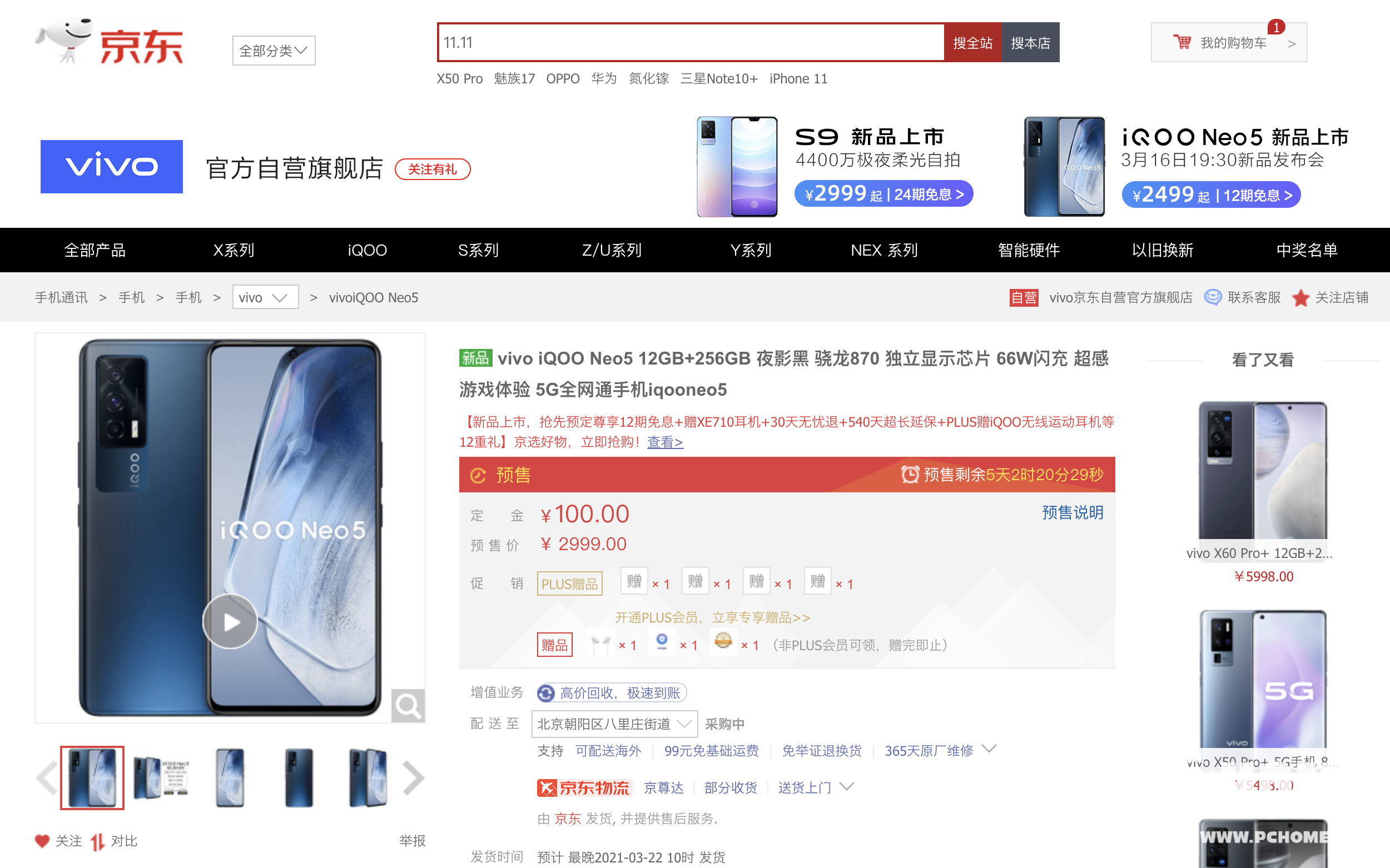Open the iQOO menu item
Image resolution: width=1390 pixels, height=868 pixels.
(x=367, y=250)
